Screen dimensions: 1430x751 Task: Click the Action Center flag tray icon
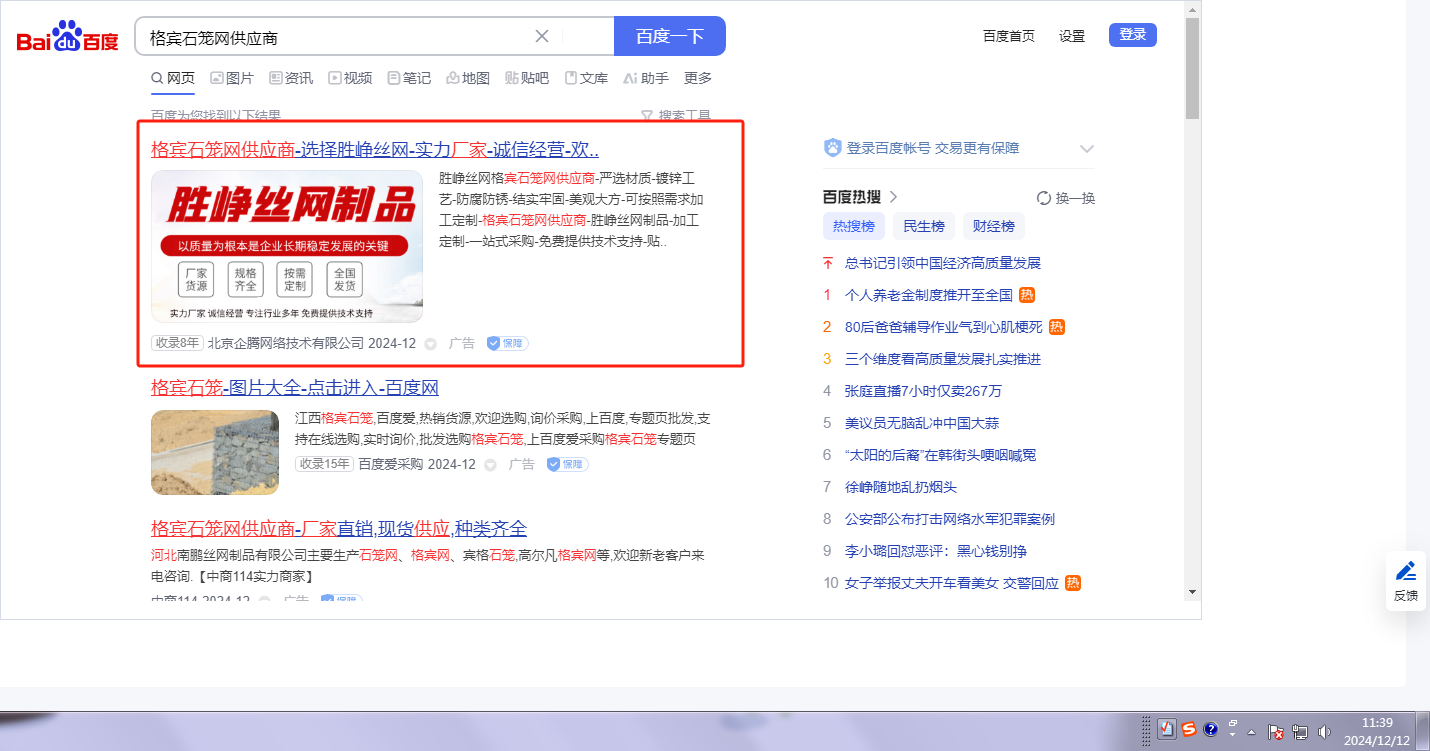pyautogui.click(x=1276, y=732)
